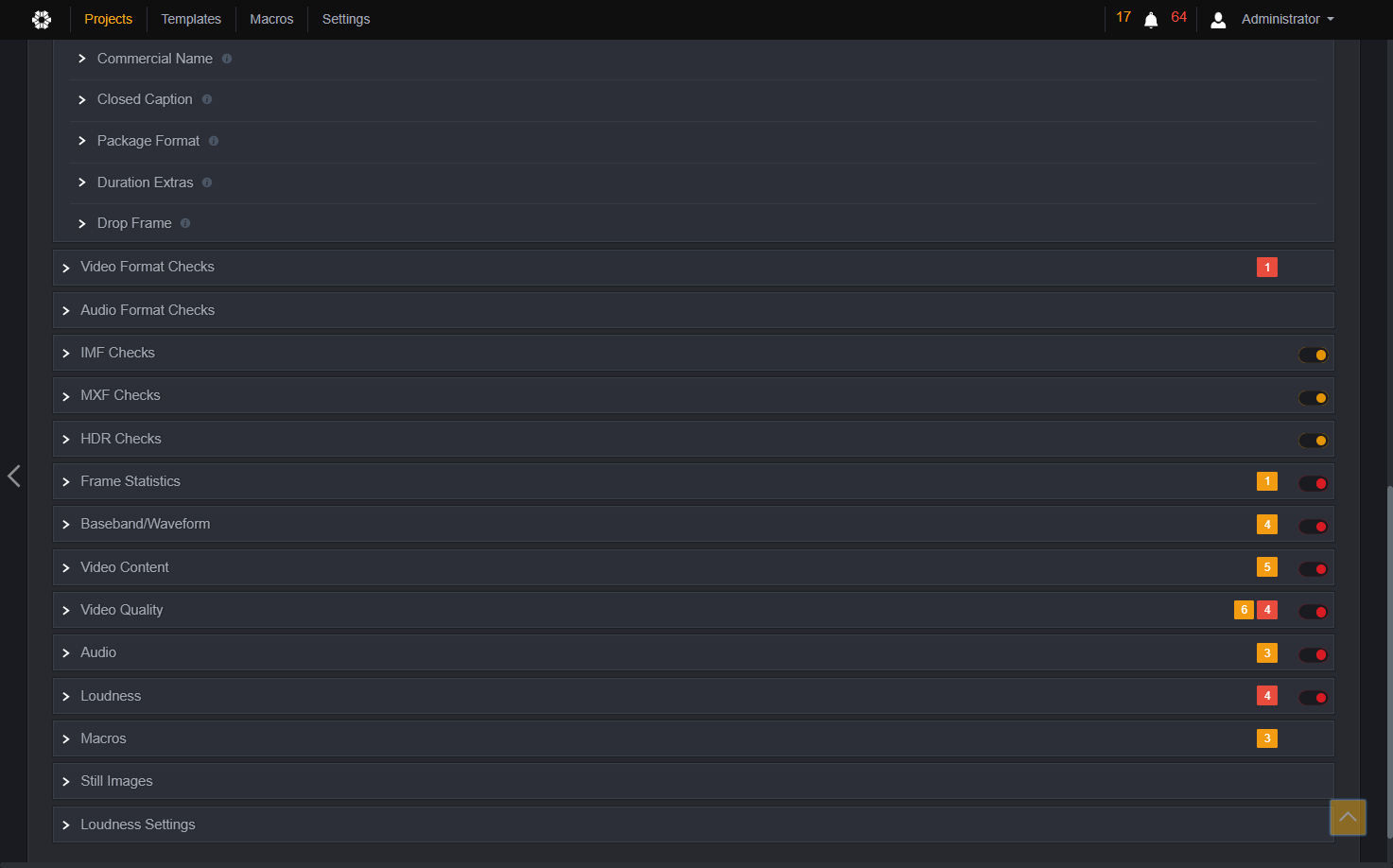Viewport: 1393px width, 868px height.
Task: Open the Projects menu
Action: tap(109, 19)
